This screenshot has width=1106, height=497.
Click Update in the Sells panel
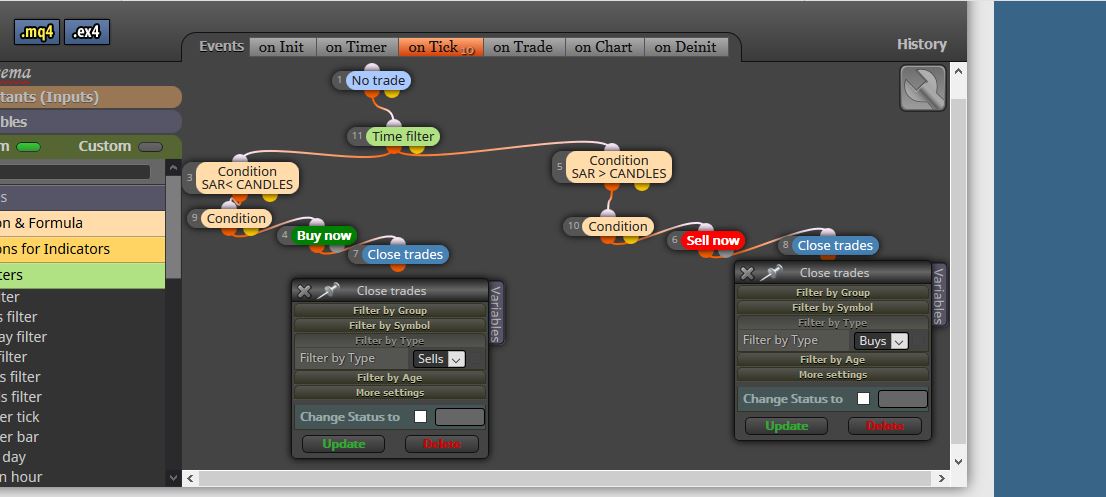click(344, 444)
